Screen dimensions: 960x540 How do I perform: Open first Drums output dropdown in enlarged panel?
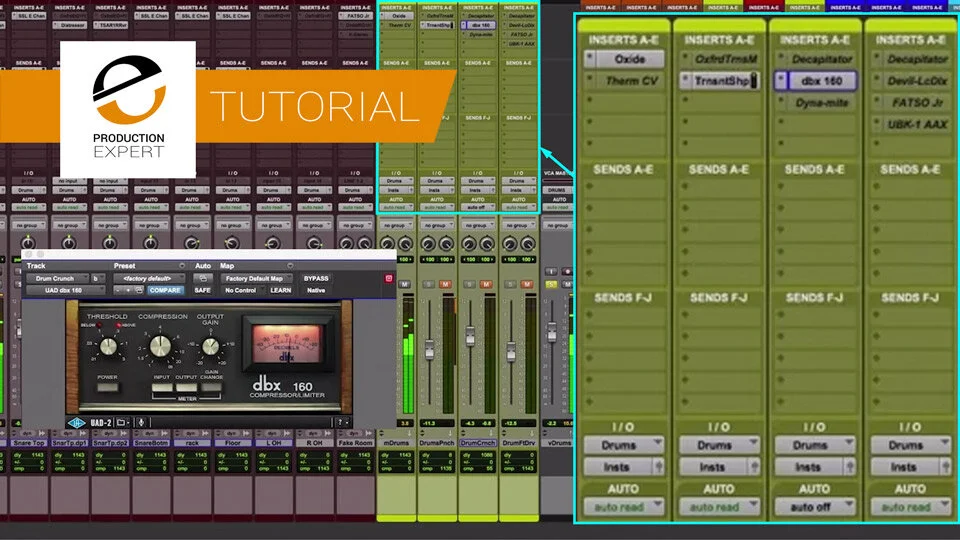click(x=623, y=445)
